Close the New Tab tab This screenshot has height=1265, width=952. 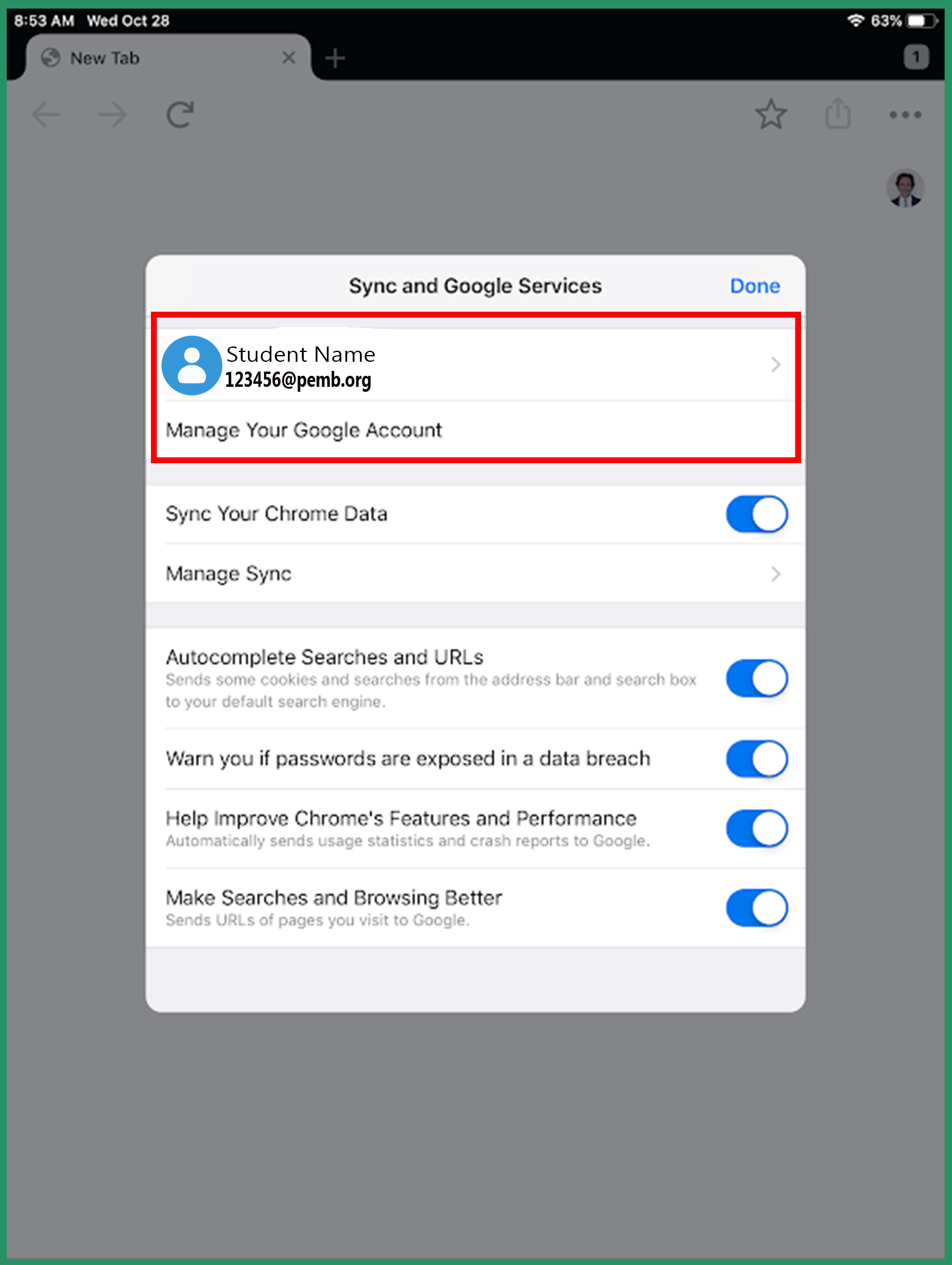[x=289, y=58]
